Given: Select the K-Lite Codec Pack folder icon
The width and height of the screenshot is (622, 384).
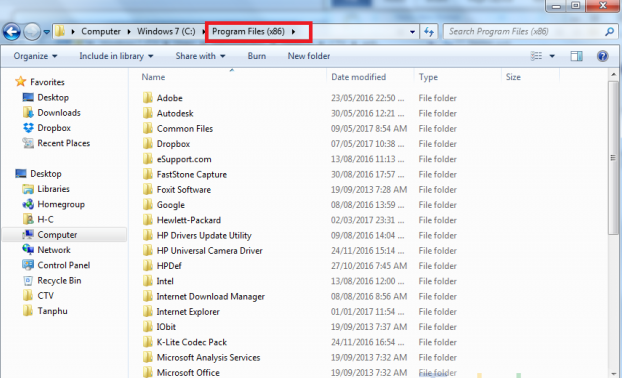Looking at the screenshot, I should [148, 342].
